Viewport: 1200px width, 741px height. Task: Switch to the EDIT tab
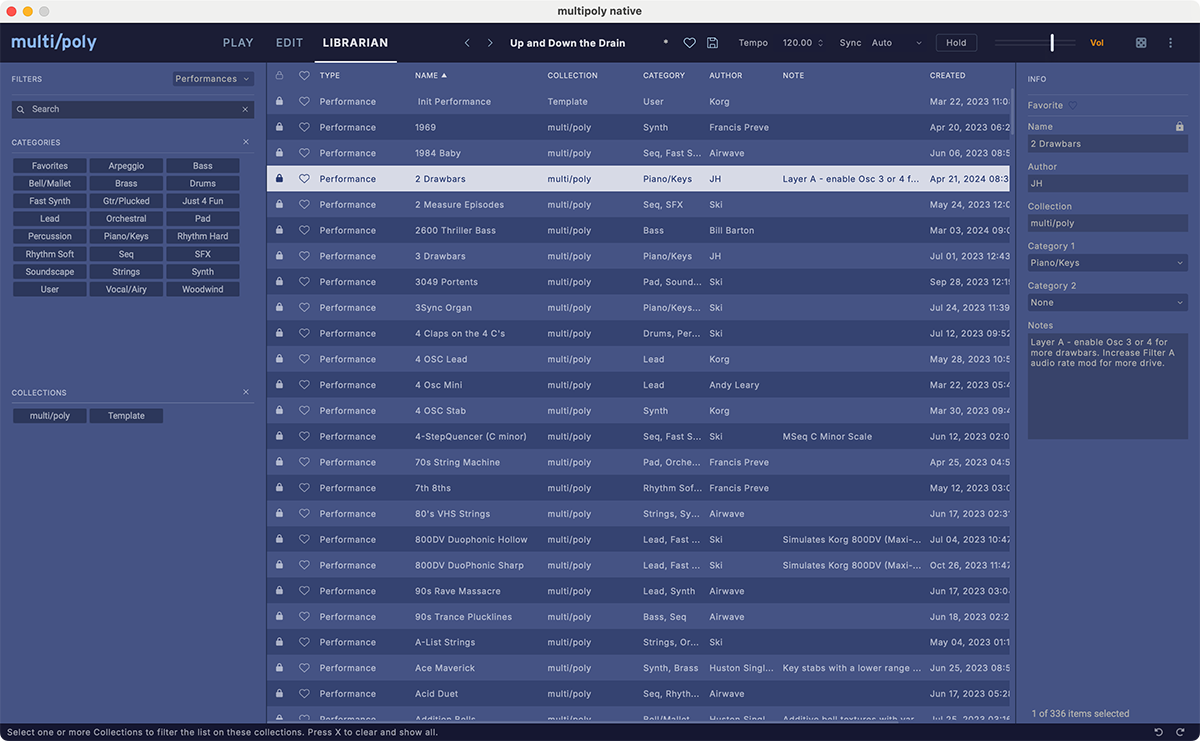[x=289, y=43]
